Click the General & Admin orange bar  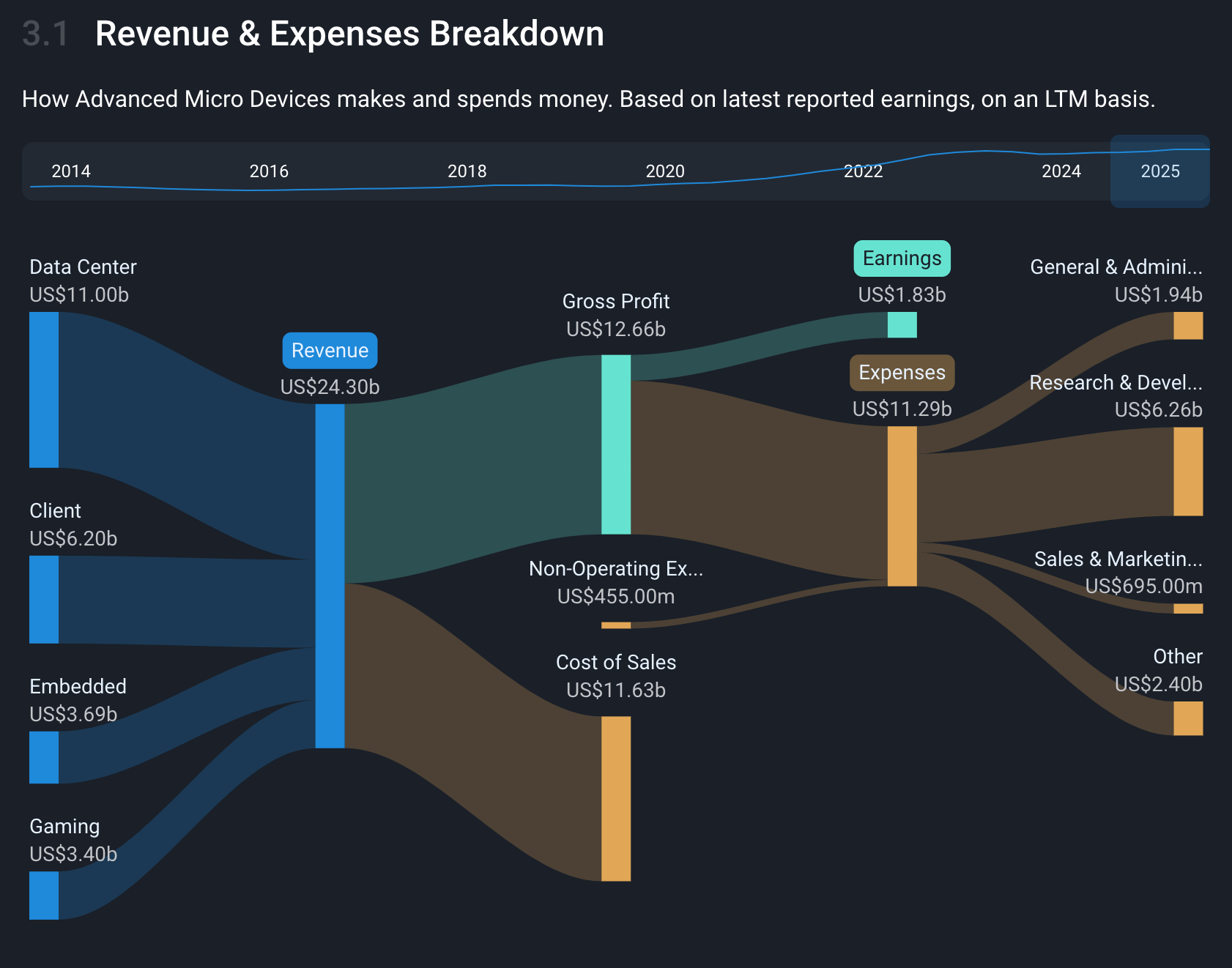1188,326
